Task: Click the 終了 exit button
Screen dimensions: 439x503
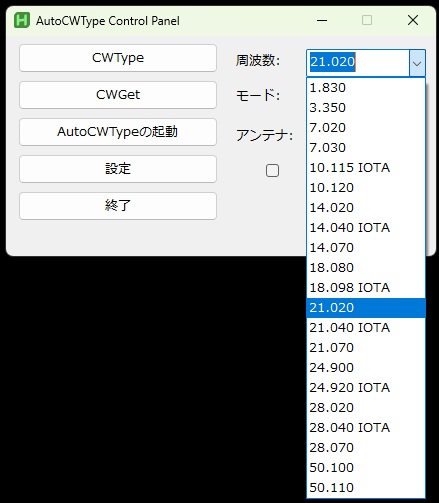Action: coord(118,206)
